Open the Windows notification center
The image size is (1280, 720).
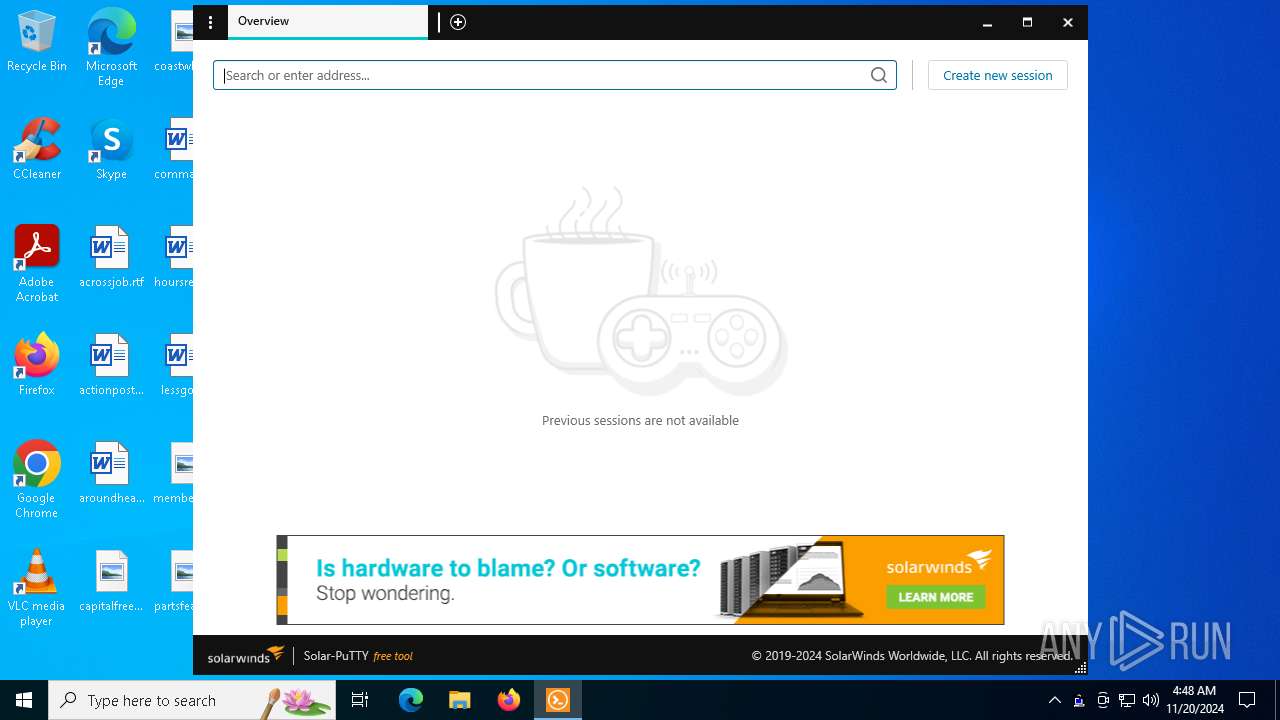[1247, 700]
